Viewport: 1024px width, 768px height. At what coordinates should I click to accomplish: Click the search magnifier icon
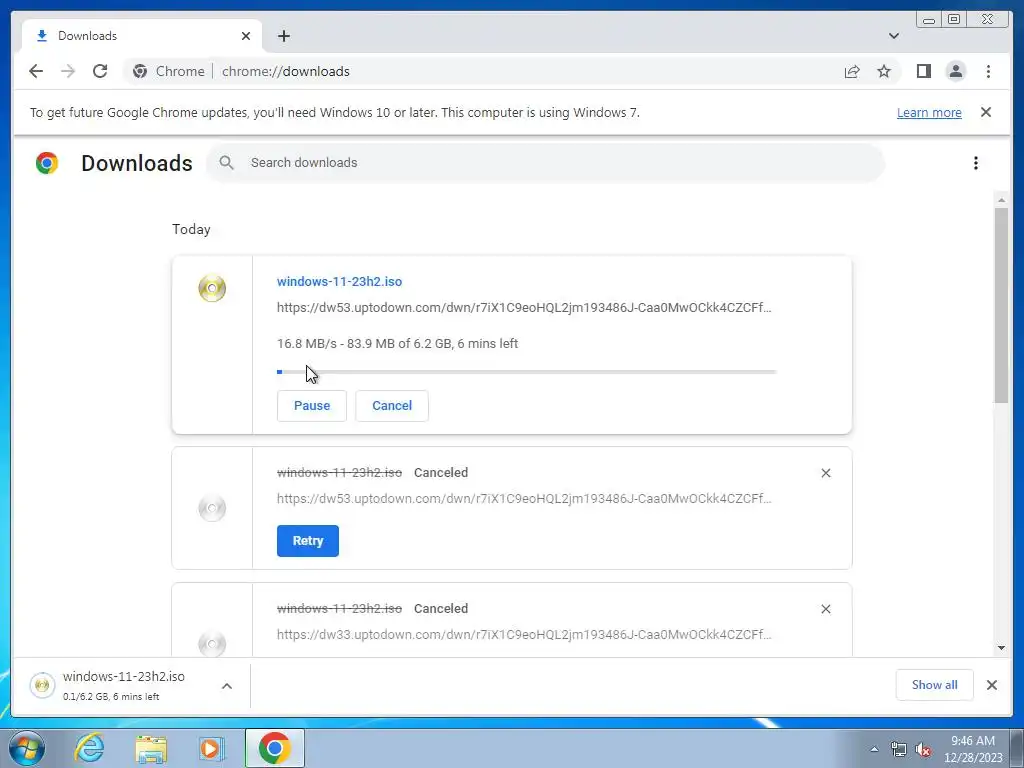point(226,163)
